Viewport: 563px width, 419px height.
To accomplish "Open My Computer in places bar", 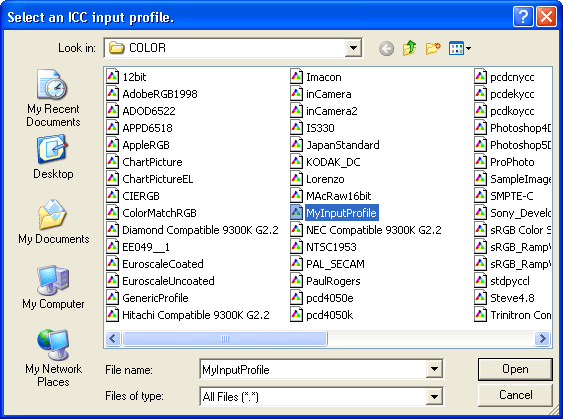I will (53, 287).
